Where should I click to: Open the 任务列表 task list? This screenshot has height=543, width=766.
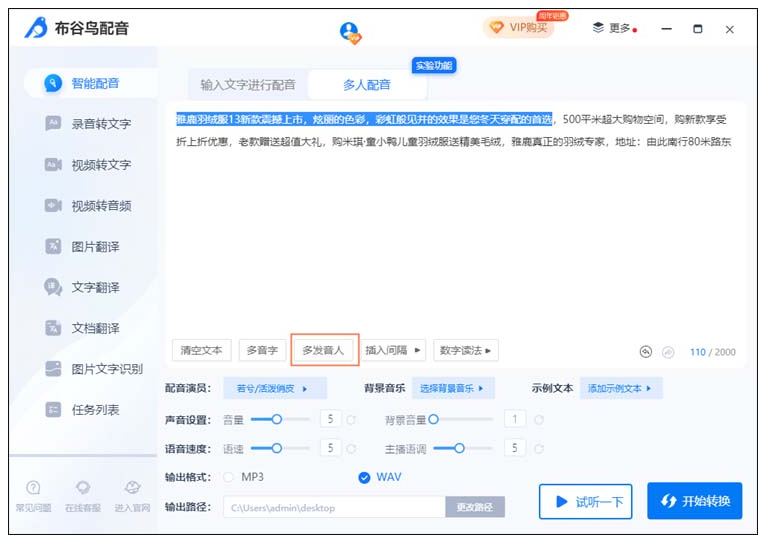pos(95,410)
